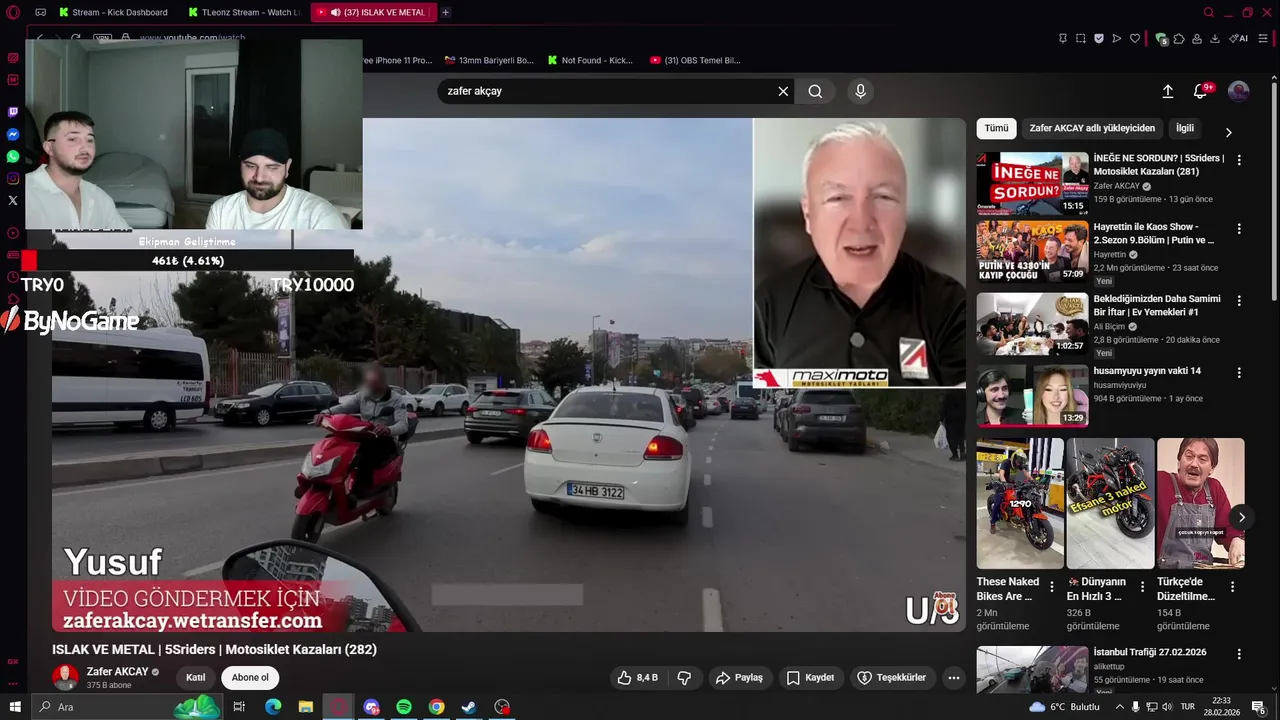Open options menu for husamyuyu yayın vakti
1280x720 pixels.
pyautogui.click(x=1239, y=372)
